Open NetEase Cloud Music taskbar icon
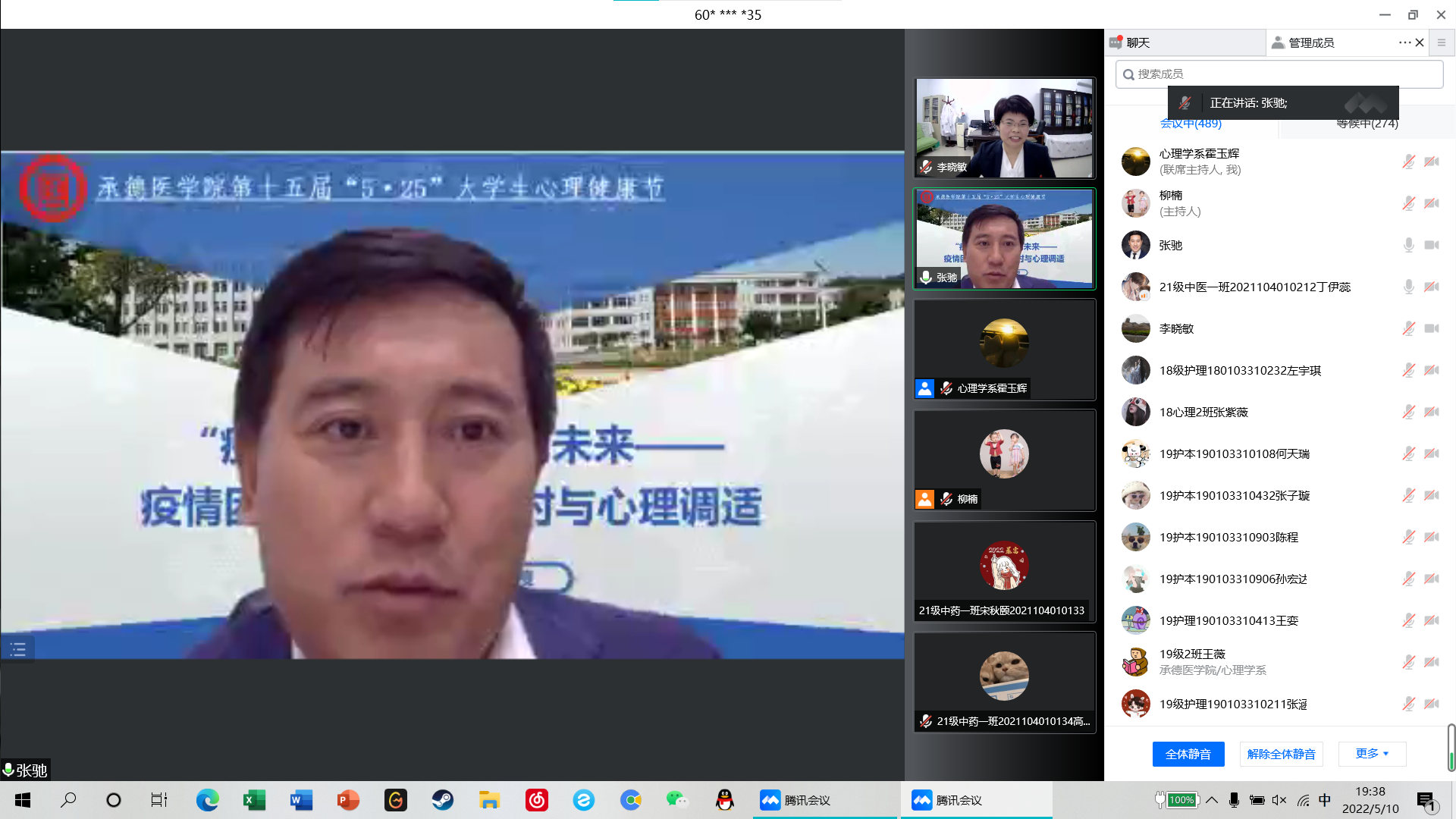 tap(537, 800)
